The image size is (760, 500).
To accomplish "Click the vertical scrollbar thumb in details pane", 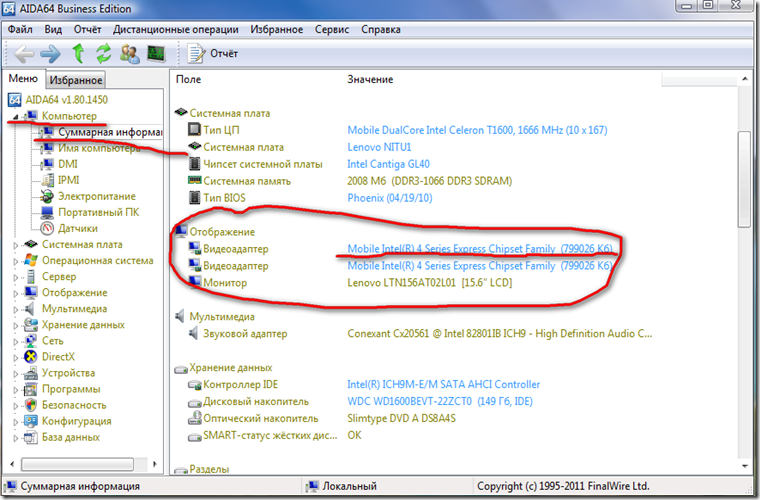I will coord(744,179).
